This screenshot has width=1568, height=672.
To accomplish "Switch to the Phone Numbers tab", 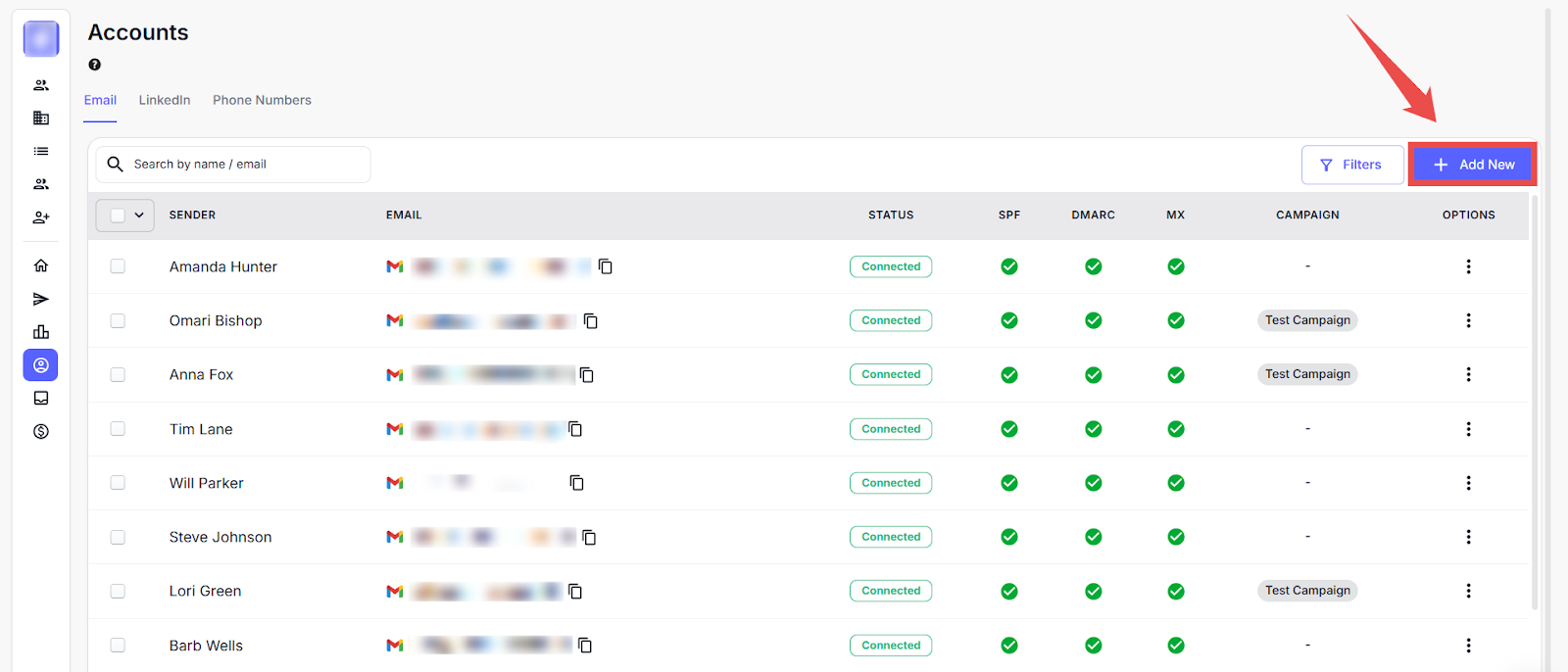I will click(262, 100).
